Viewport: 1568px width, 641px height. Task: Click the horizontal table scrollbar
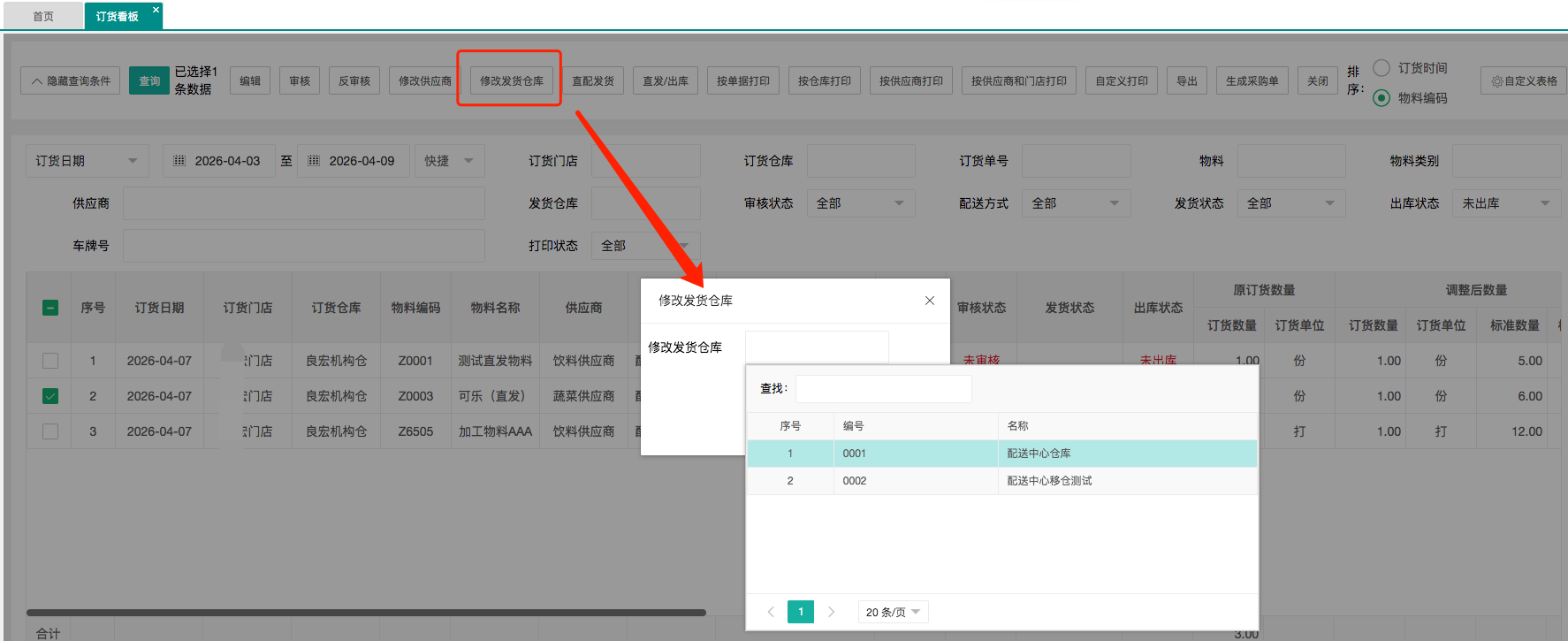click(x=366, y=612)
